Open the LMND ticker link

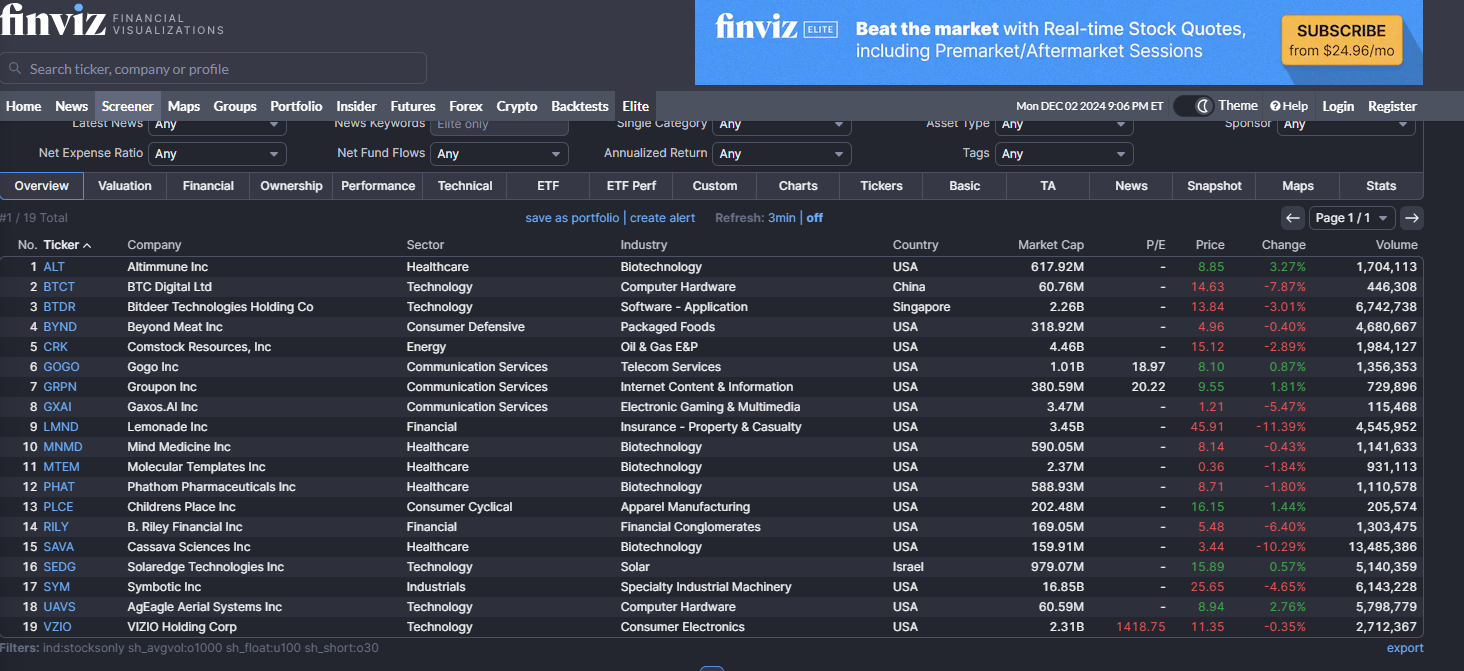pos(61,427)
